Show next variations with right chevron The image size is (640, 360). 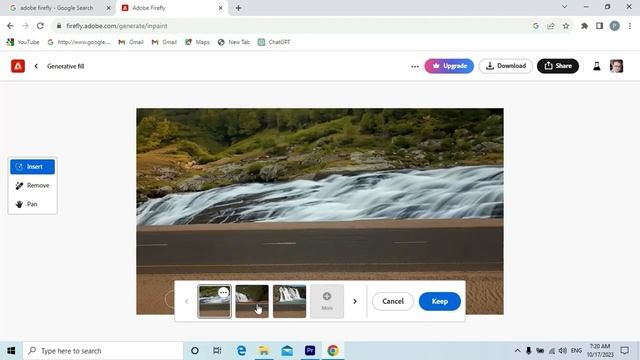[x=355, y=301]
